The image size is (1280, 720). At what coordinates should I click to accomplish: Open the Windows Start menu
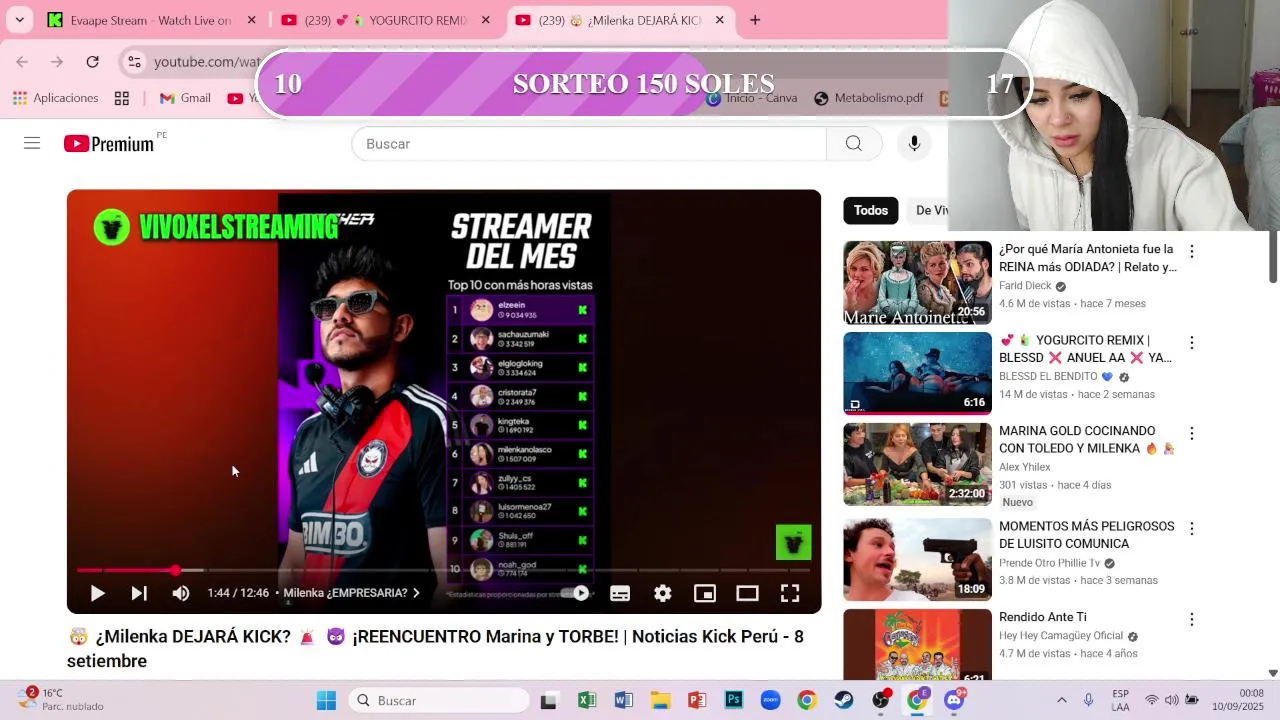click(326, 701)
